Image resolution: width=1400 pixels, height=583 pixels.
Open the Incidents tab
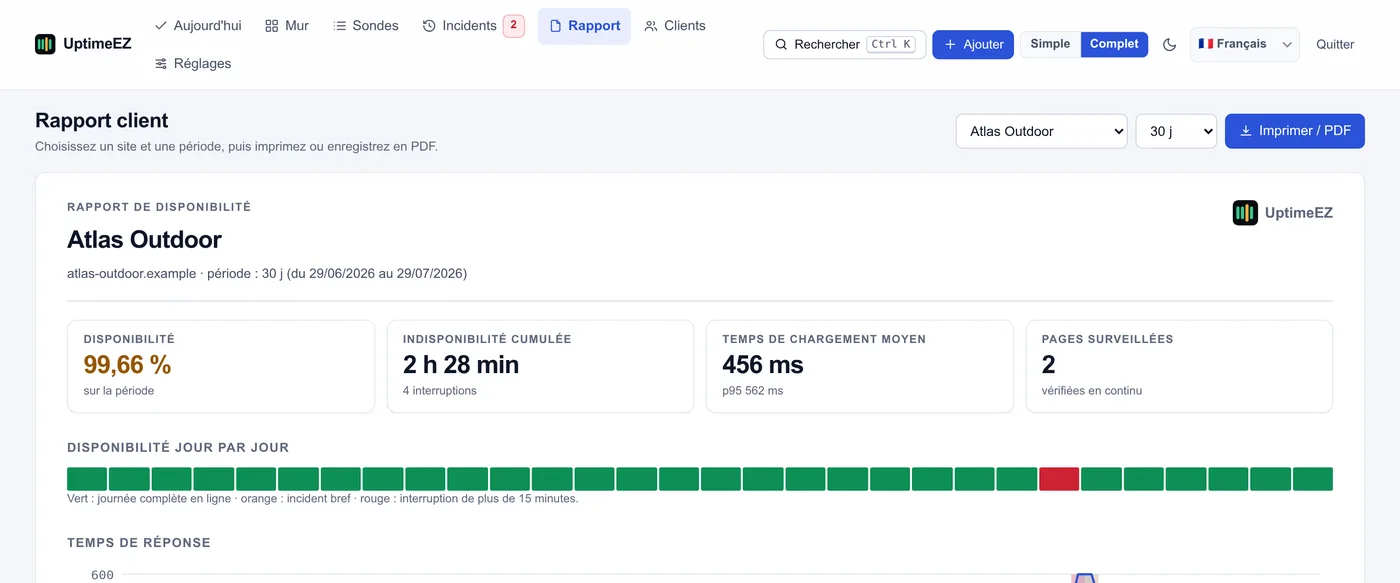(472, 26)
